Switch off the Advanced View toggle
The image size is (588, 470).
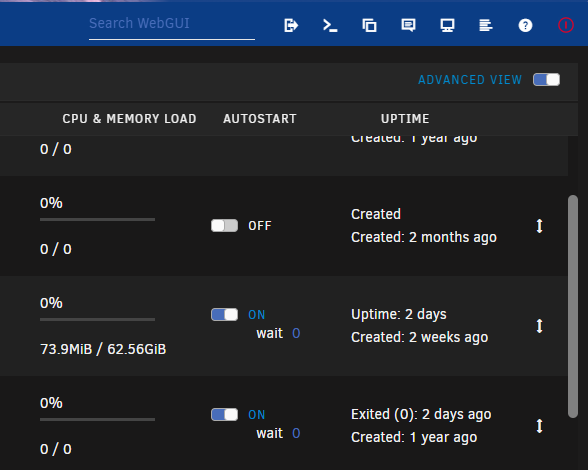[x=546, y=80]
